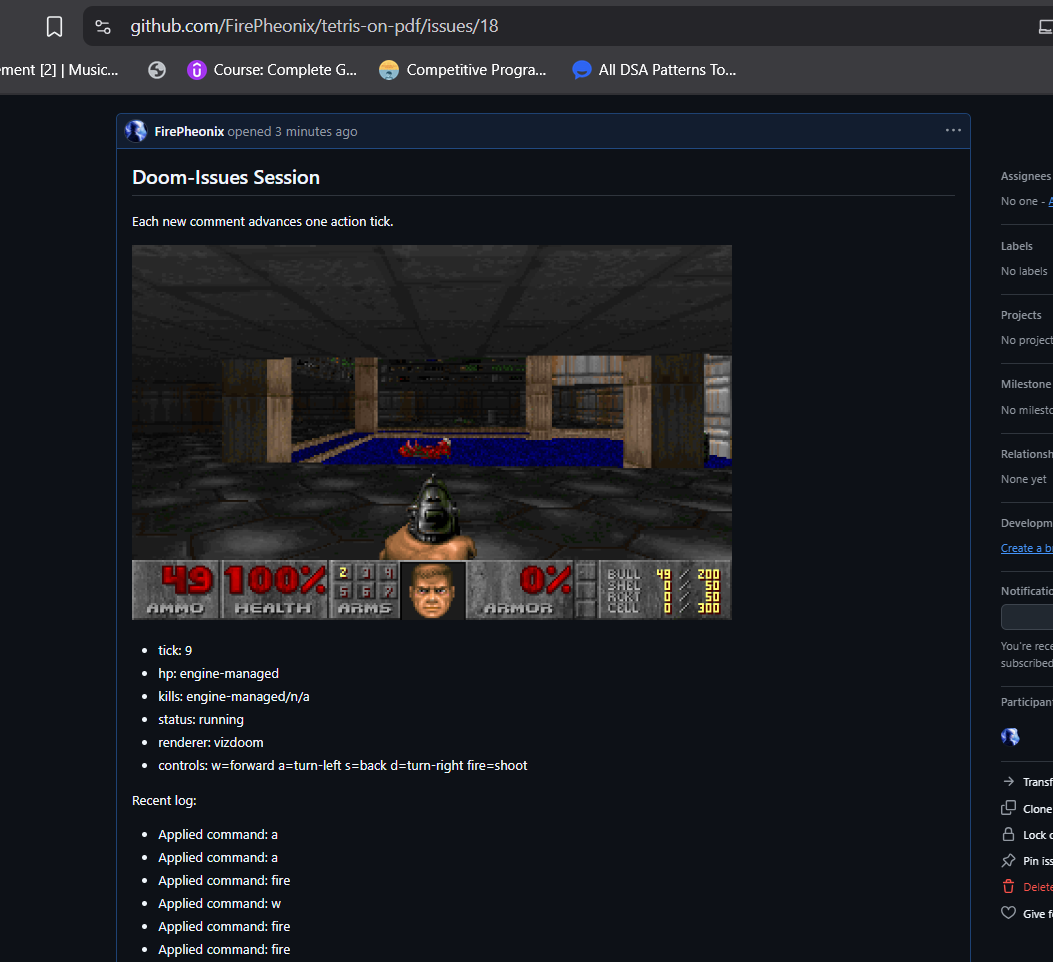Open the Relationships section in the sidebar

pyautogui.click(x=1026, y=454)
